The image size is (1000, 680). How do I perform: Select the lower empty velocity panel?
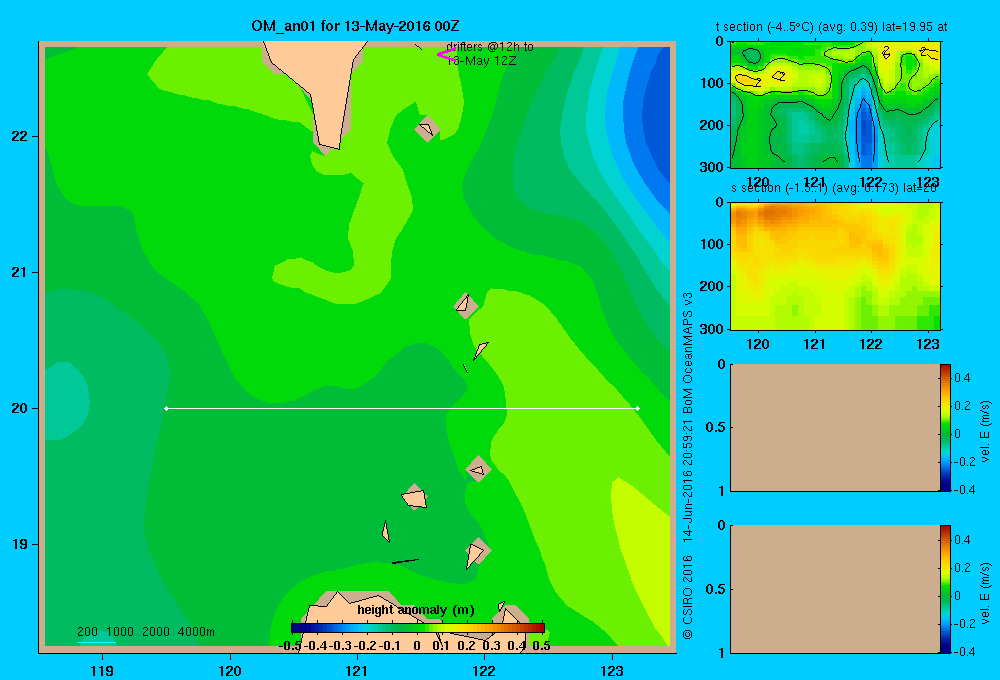(834, 589)
